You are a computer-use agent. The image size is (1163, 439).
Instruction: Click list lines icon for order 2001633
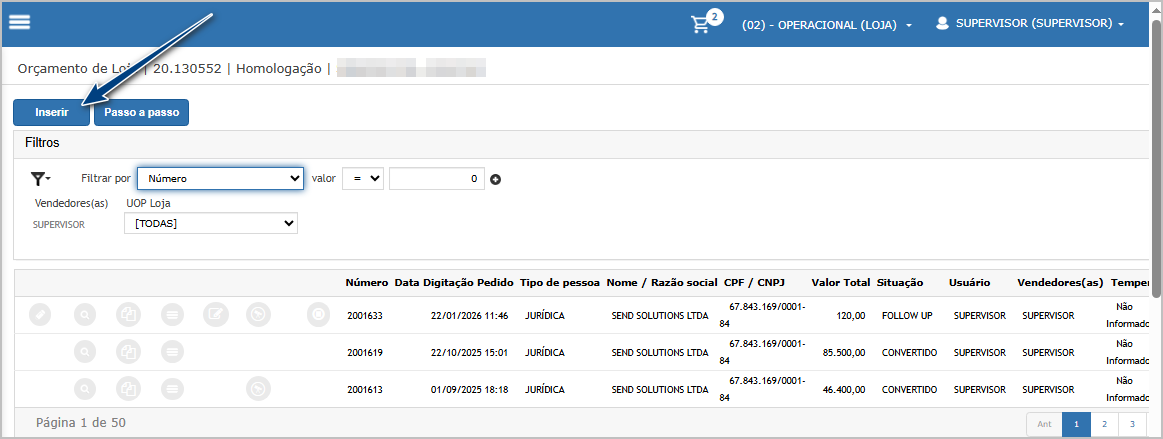point(173,315)
